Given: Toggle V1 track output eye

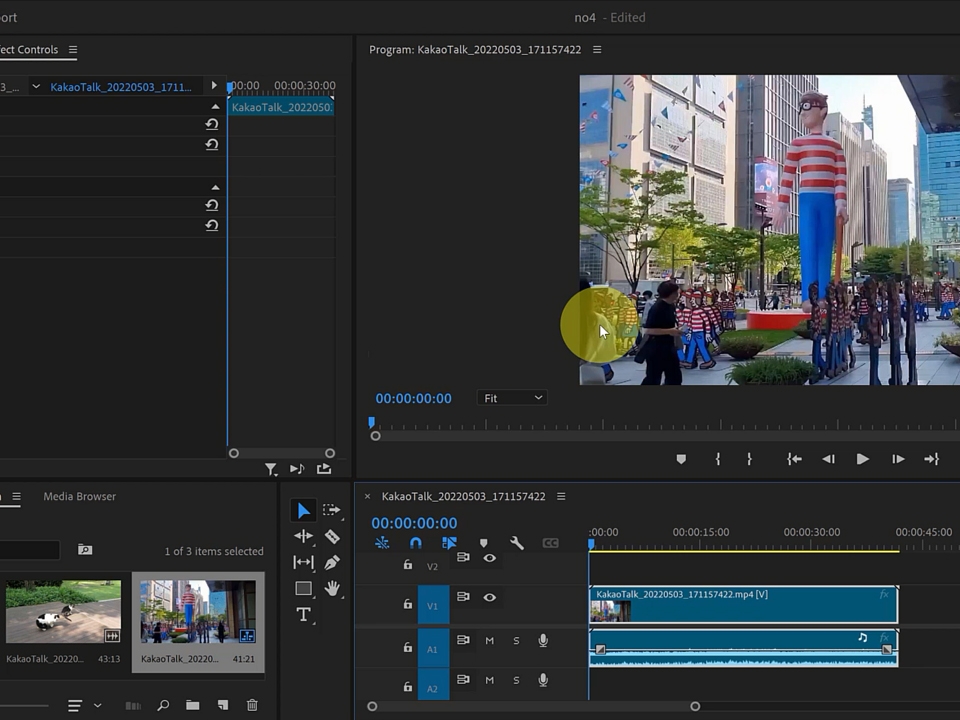Looking at the screenshot, I should pos(490,597).
